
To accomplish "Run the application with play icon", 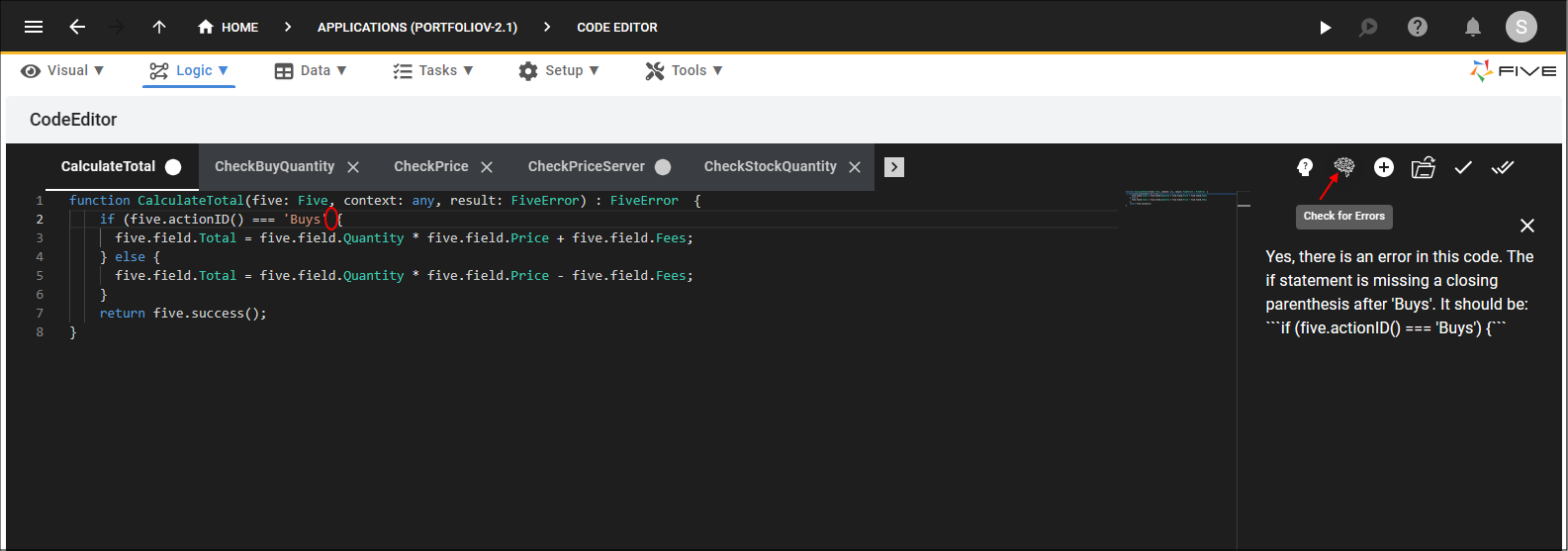I will pos(1325,28).
